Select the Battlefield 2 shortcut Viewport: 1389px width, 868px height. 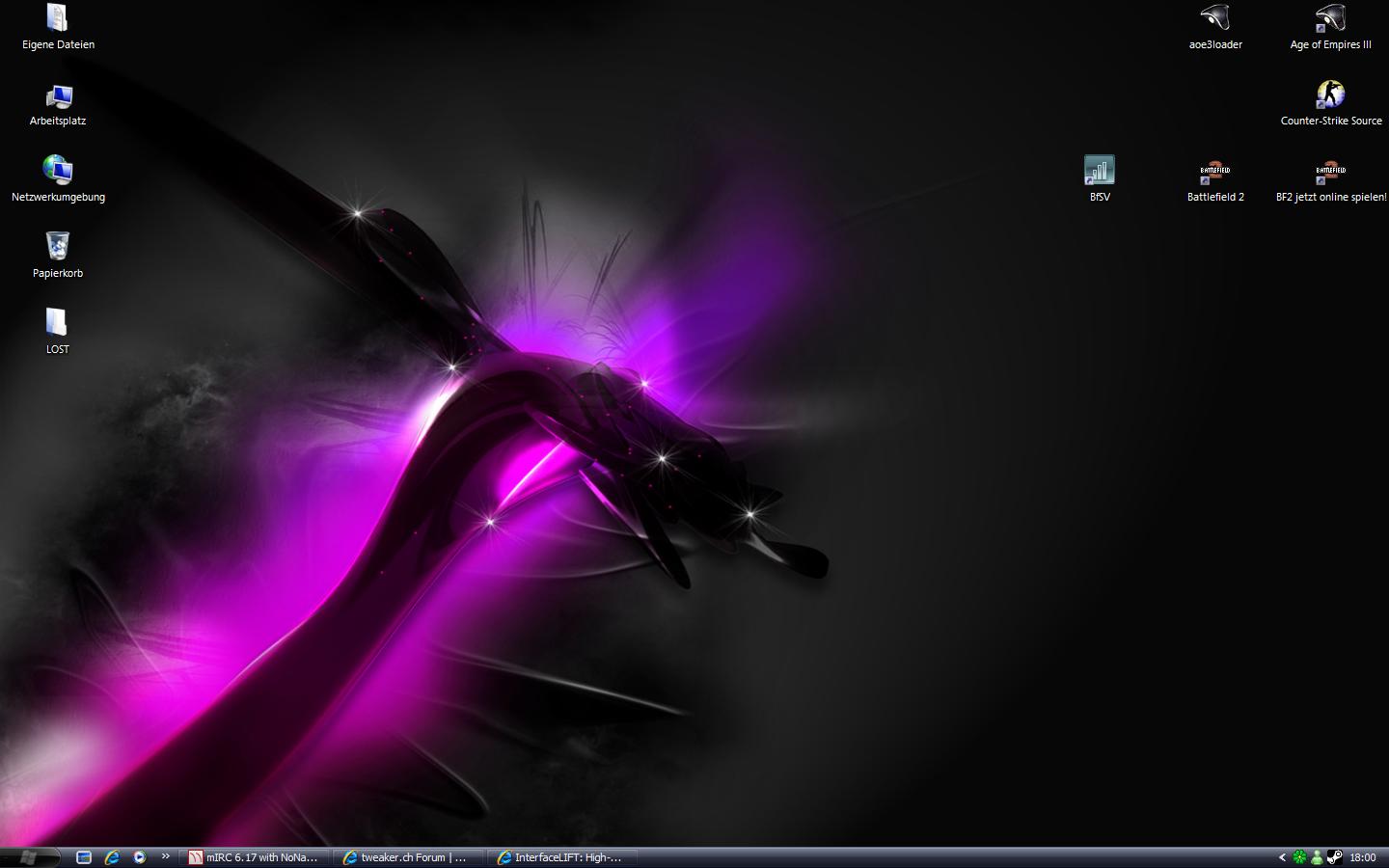click(x=1215, y=174)
